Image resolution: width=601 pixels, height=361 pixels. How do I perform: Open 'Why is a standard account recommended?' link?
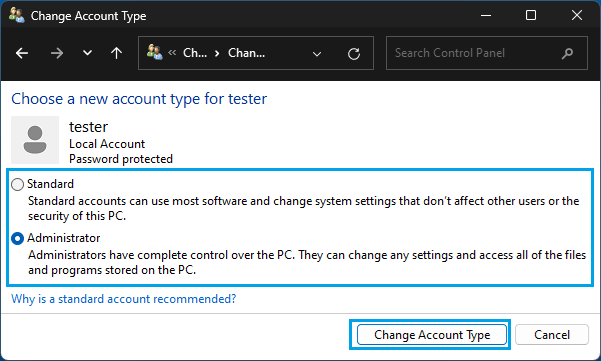[x=124, y=299]
